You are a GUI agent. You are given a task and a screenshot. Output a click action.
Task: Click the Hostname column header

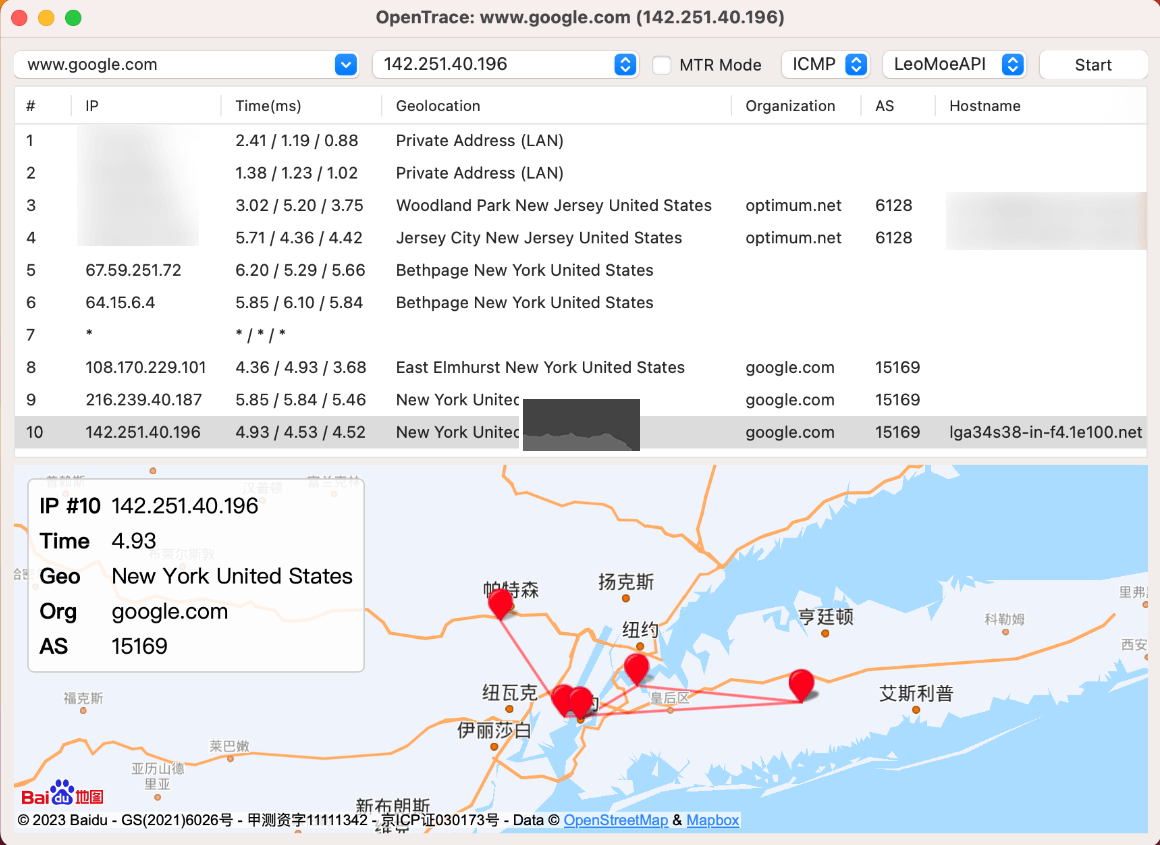pyautogui.click(x=985, y=106)
